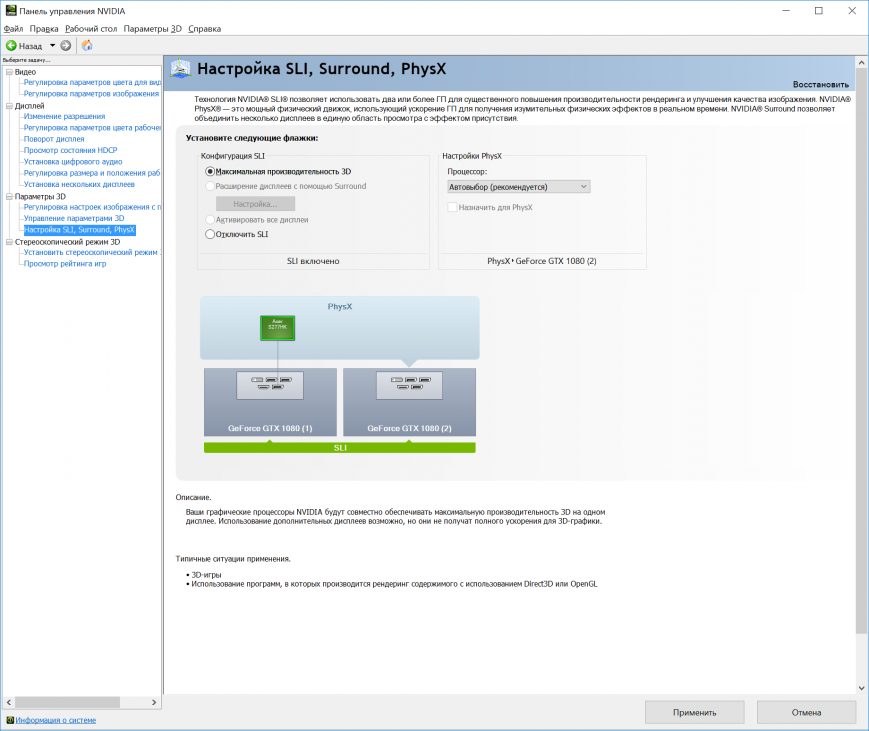Select Настройка SLI, Surround, PhysX item
The image size is (869, 731).
(x=79, y=229)
